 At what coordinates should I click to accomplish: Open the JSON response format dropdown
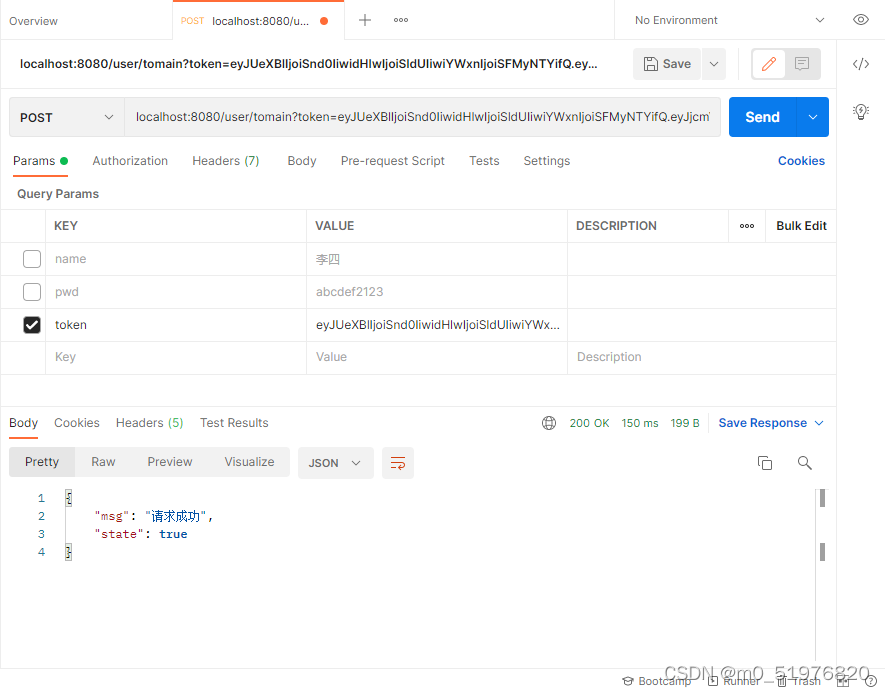(335, 463)
